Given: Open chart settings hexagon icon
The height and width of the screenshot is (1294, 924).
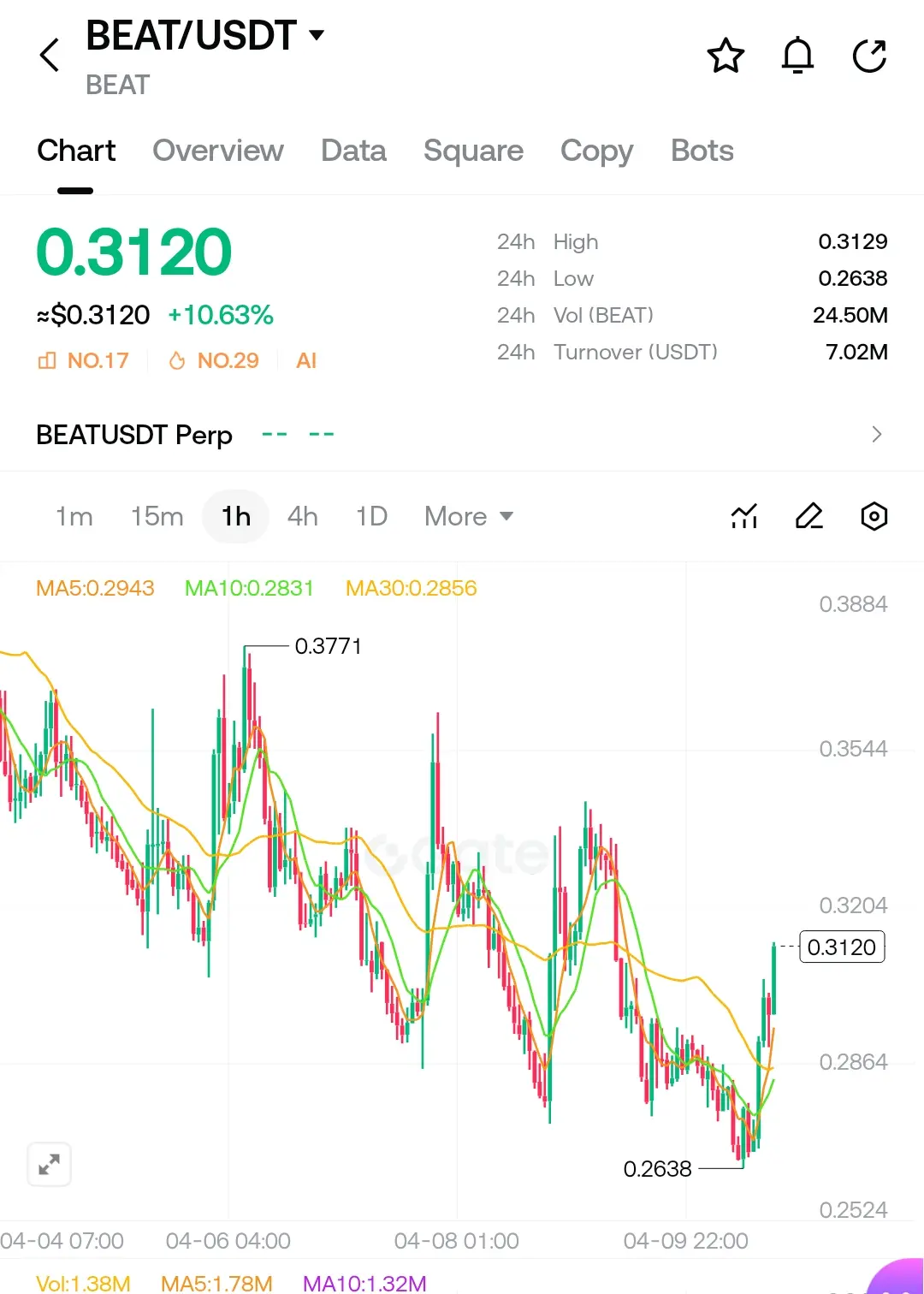Looking at the screenshot, I should (x=874, y=516).
